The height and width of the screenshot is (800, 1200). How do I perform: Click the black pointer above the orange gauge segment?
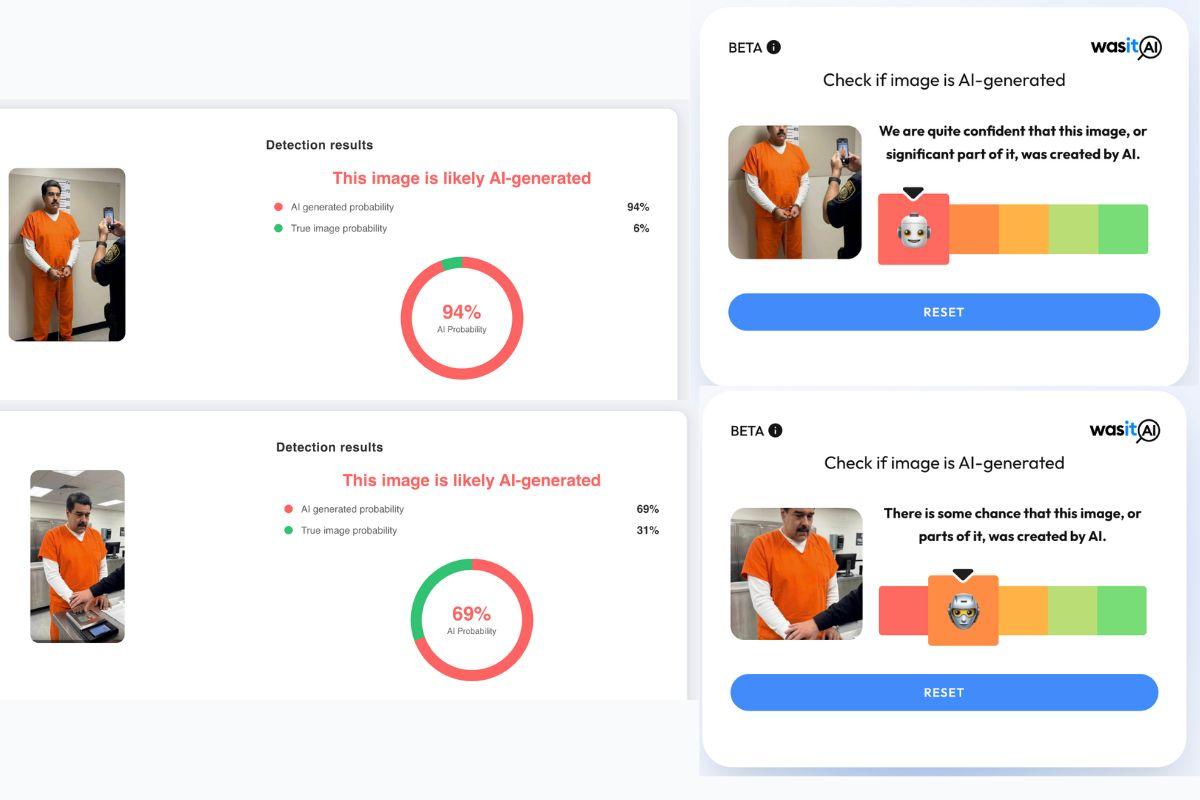click(962, 575)
